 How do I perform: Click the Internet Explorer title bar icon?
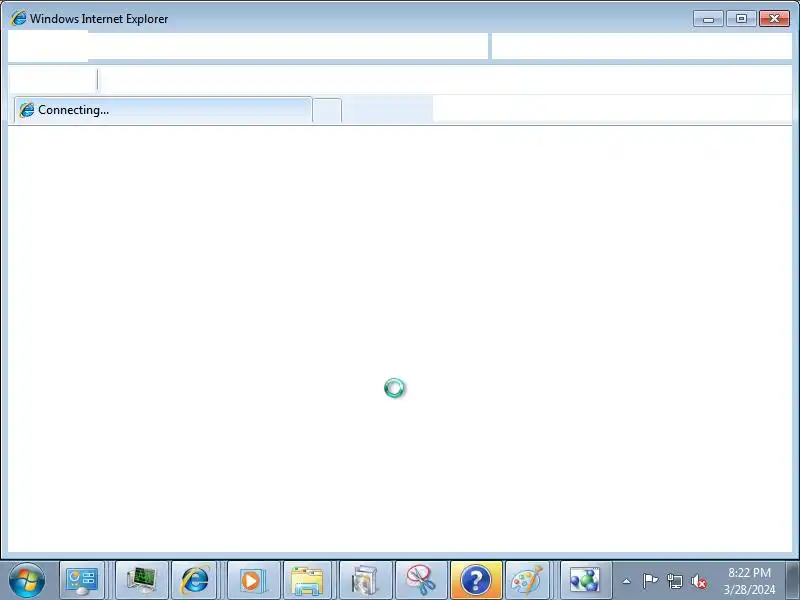(x=18, y=18)
